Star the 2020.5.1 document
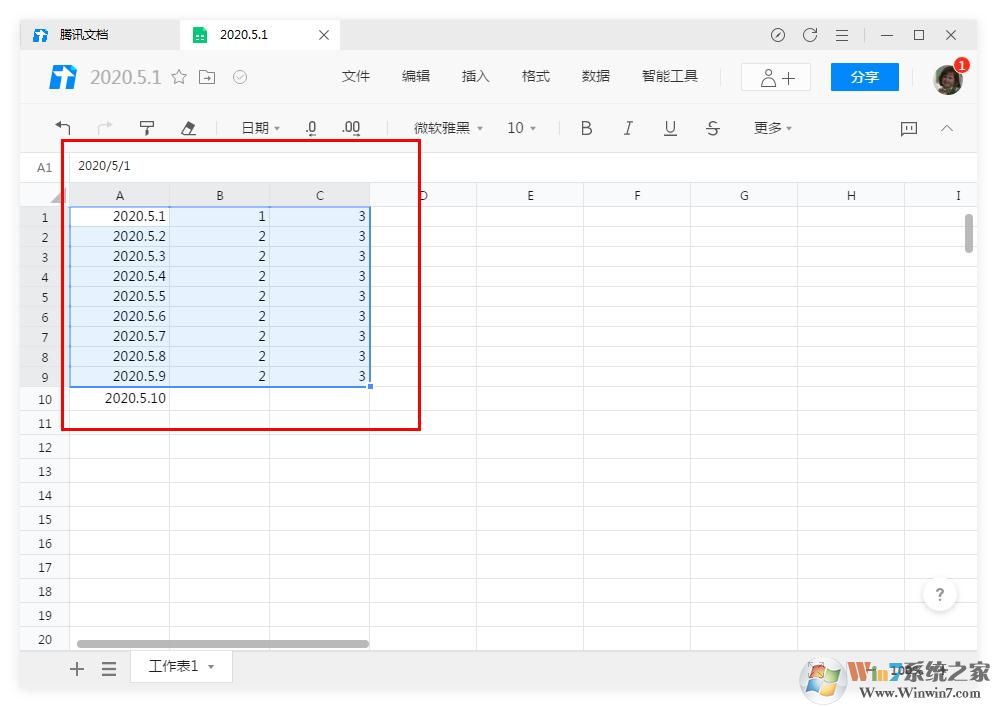The width and height of the screenshot is (997, 707). pos(178,76)
